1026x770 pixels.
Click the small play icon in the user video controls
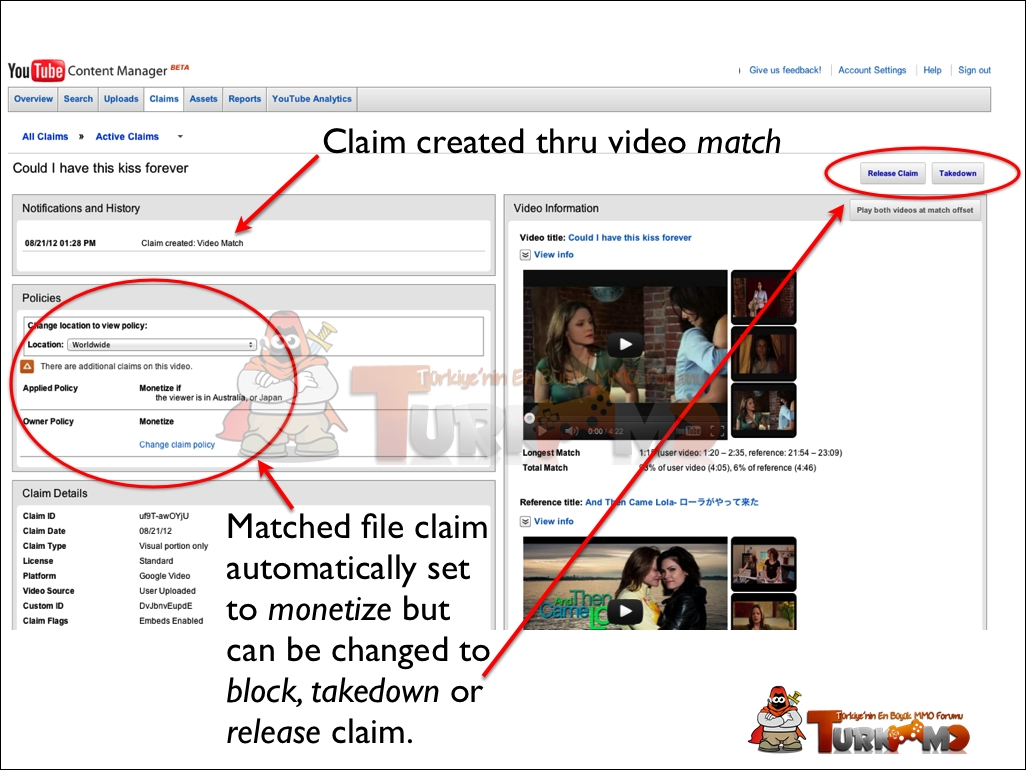click(542, 431)
